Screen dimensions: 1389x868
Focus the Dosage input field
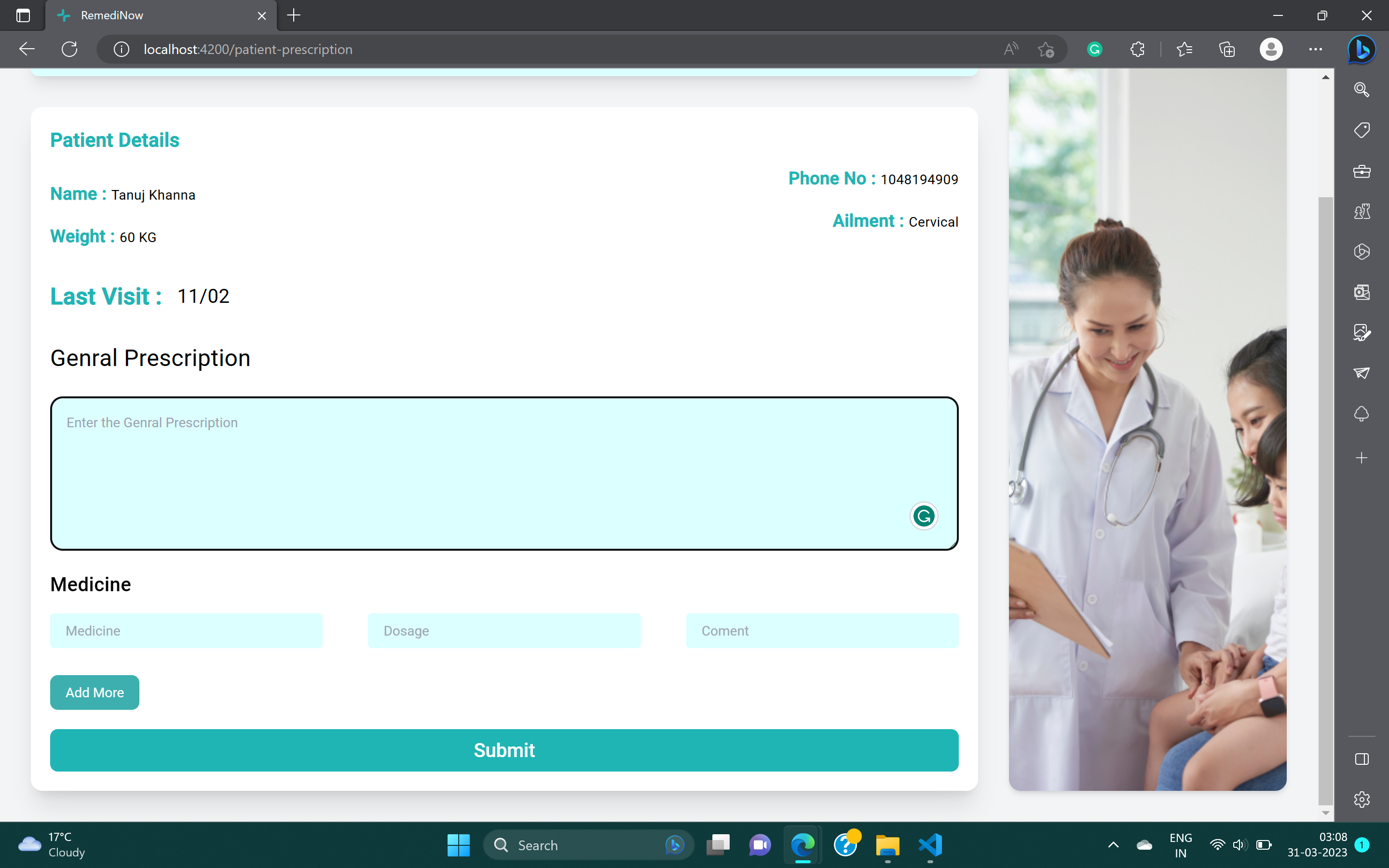point(504,630)
